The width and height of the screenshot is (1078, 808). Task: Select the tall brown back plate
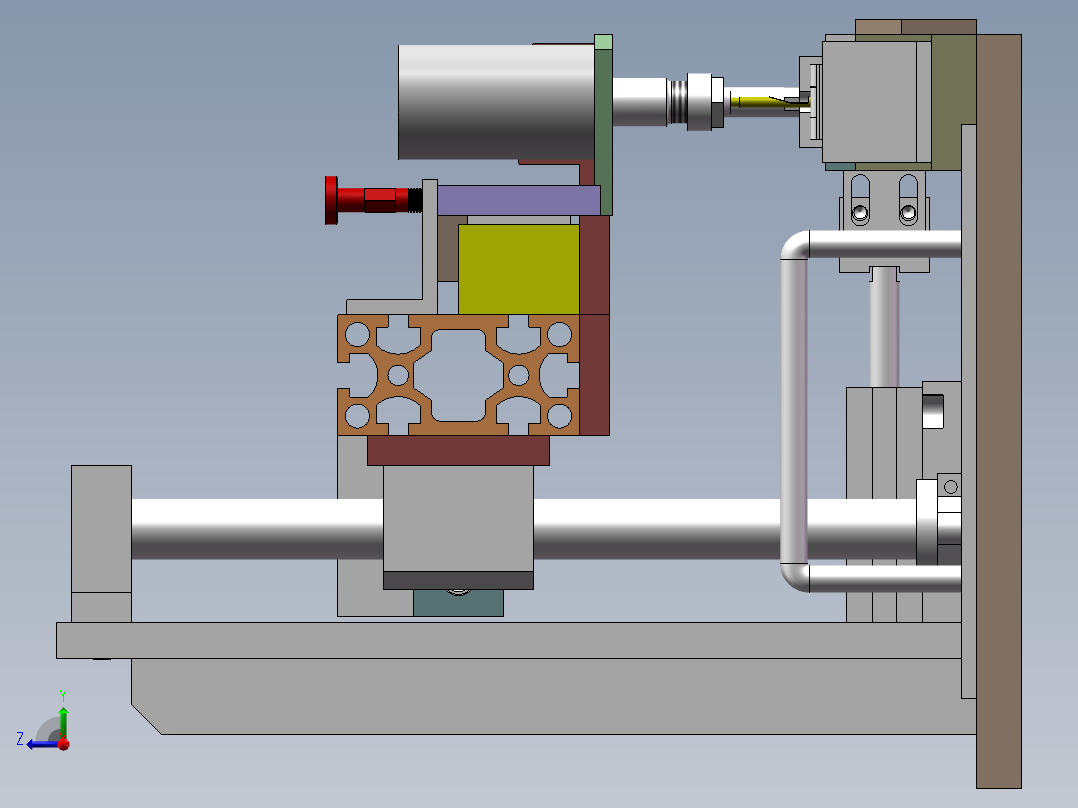click(x=998, y=411)
